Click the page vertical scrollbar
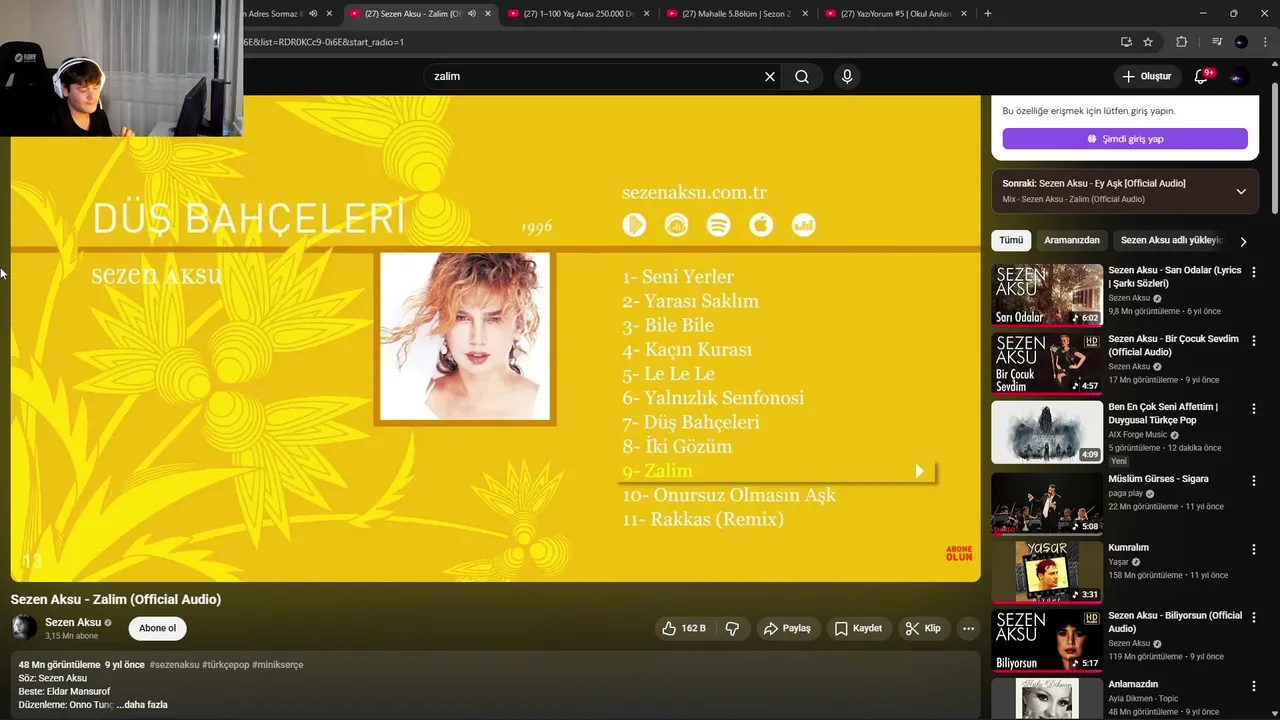Screen dimensions: 1280x720 click(1274, 150)
